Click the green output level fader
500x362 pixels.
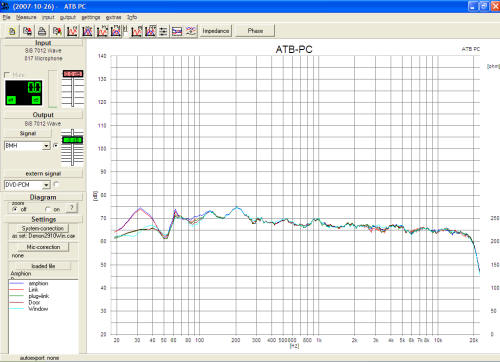[x=73, y=140]
